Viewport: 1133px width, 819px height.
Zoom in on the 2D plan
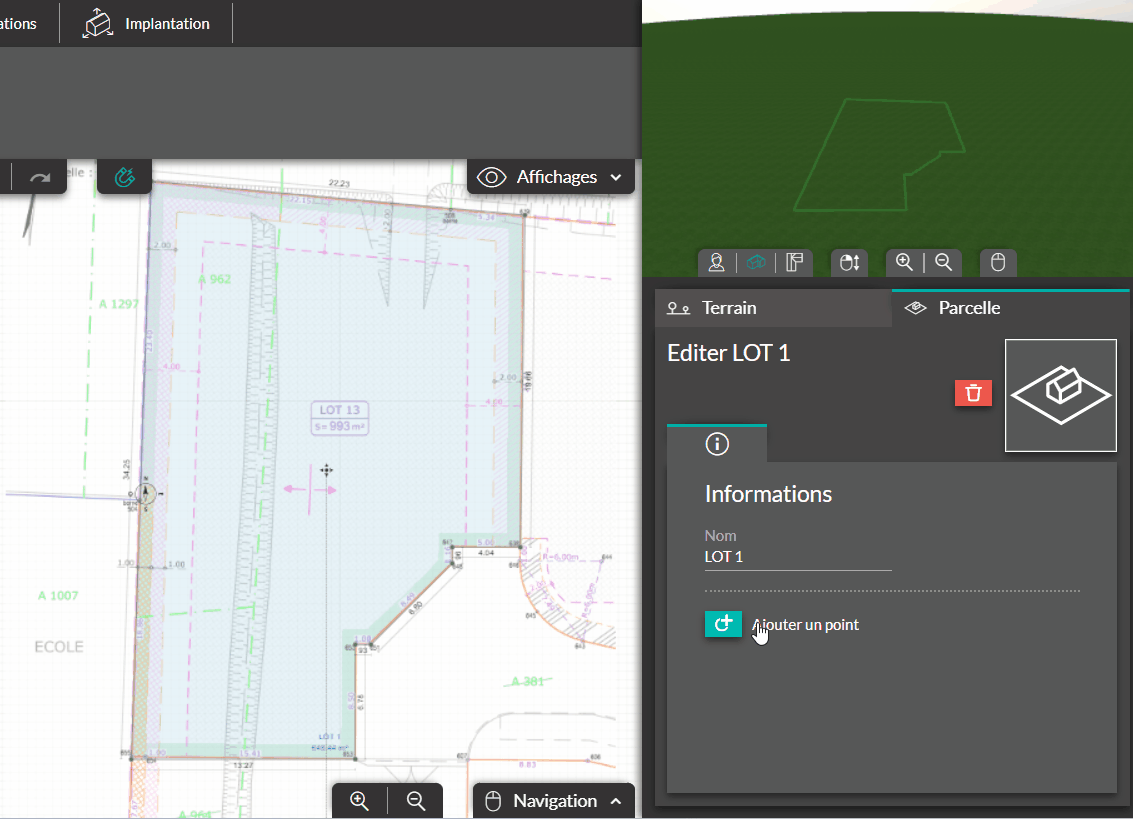(x=360, y=801)
